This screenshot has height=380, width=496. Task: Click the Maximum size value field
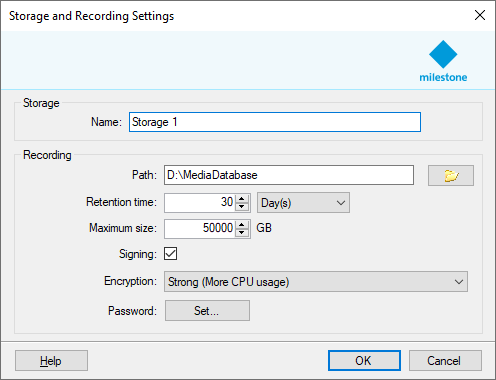pyautogui.click(x=200, y=228)
